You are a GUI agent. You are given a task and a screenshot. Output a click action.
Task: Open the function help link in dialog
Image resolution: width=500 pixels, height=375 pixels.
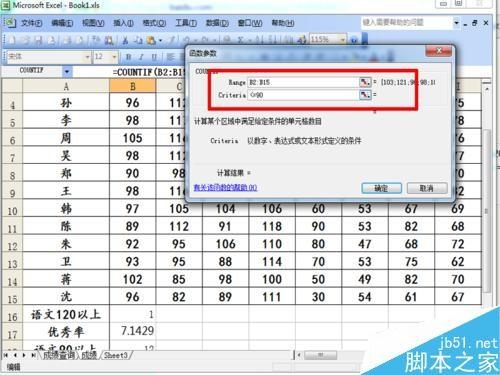click(x=225, y=188)
